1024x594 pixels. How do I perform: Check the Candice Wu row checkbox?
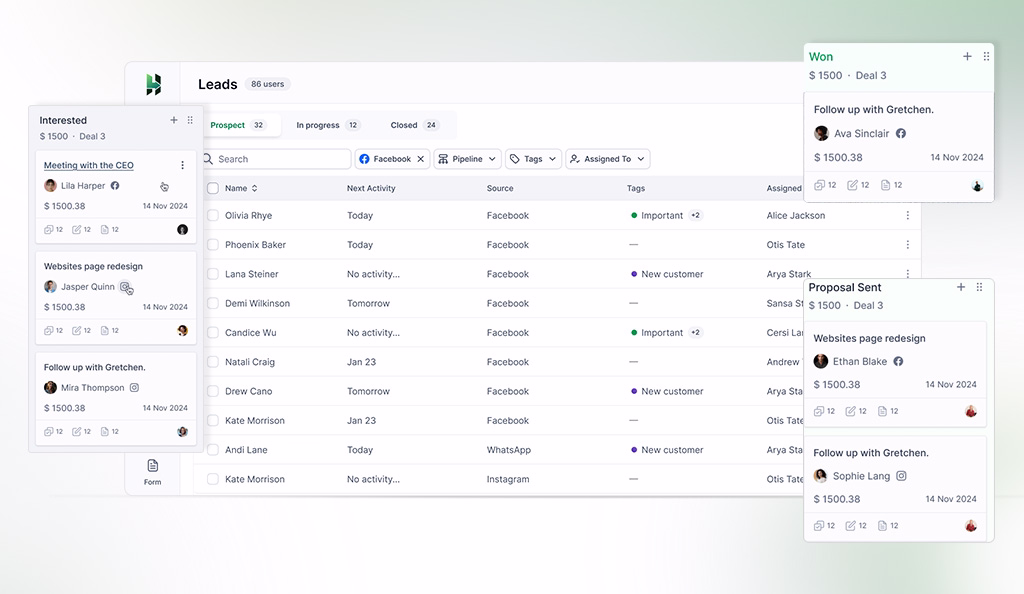213,332
